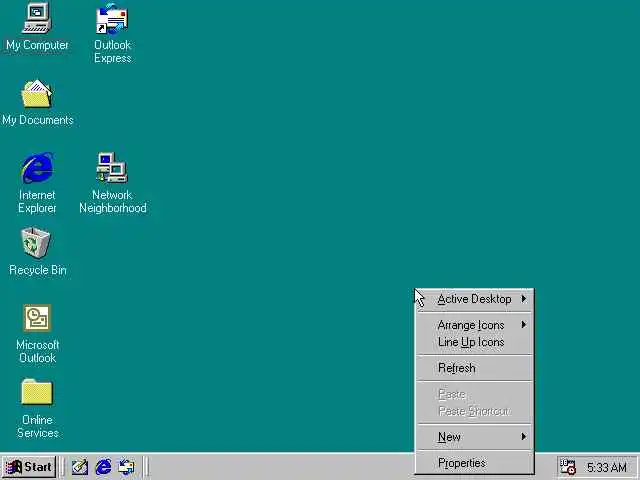Click the greyed-out Paste Shortcut entry
The height and width of the screenshot is (480, 640).
[474, 411]
